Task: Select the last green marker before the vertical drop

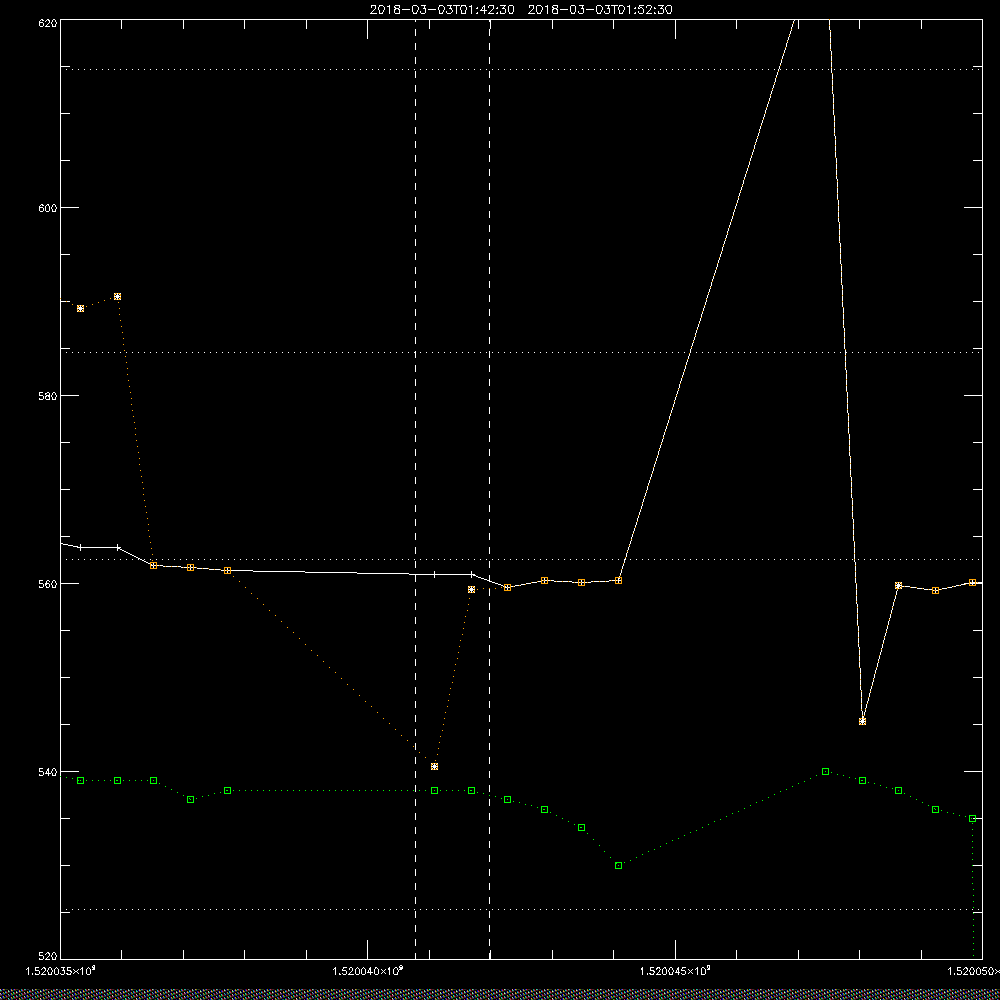Action: [x=973, y=818]
